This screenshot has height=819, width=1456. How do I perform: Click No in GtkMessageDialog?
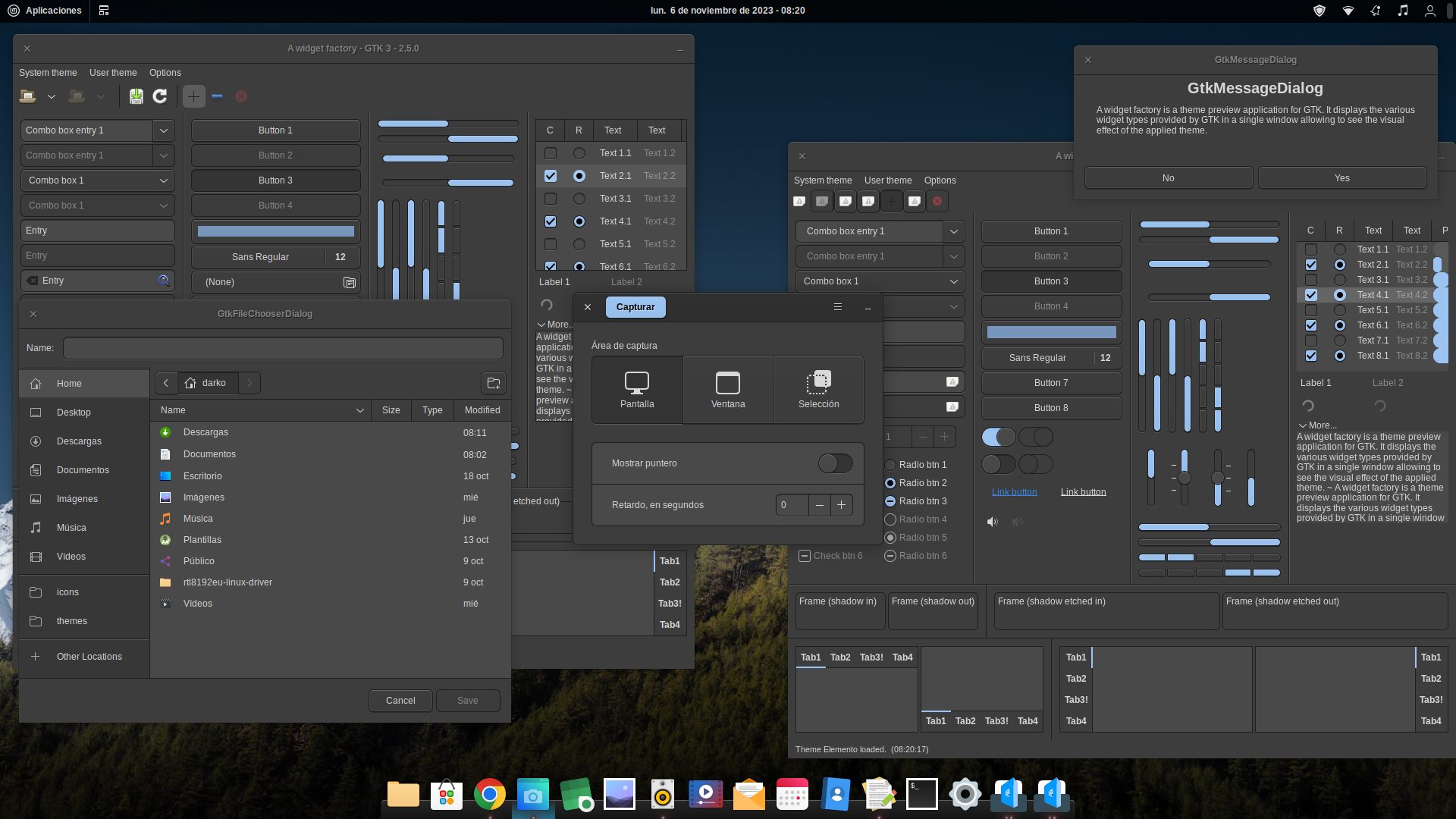pos(1169,178)
